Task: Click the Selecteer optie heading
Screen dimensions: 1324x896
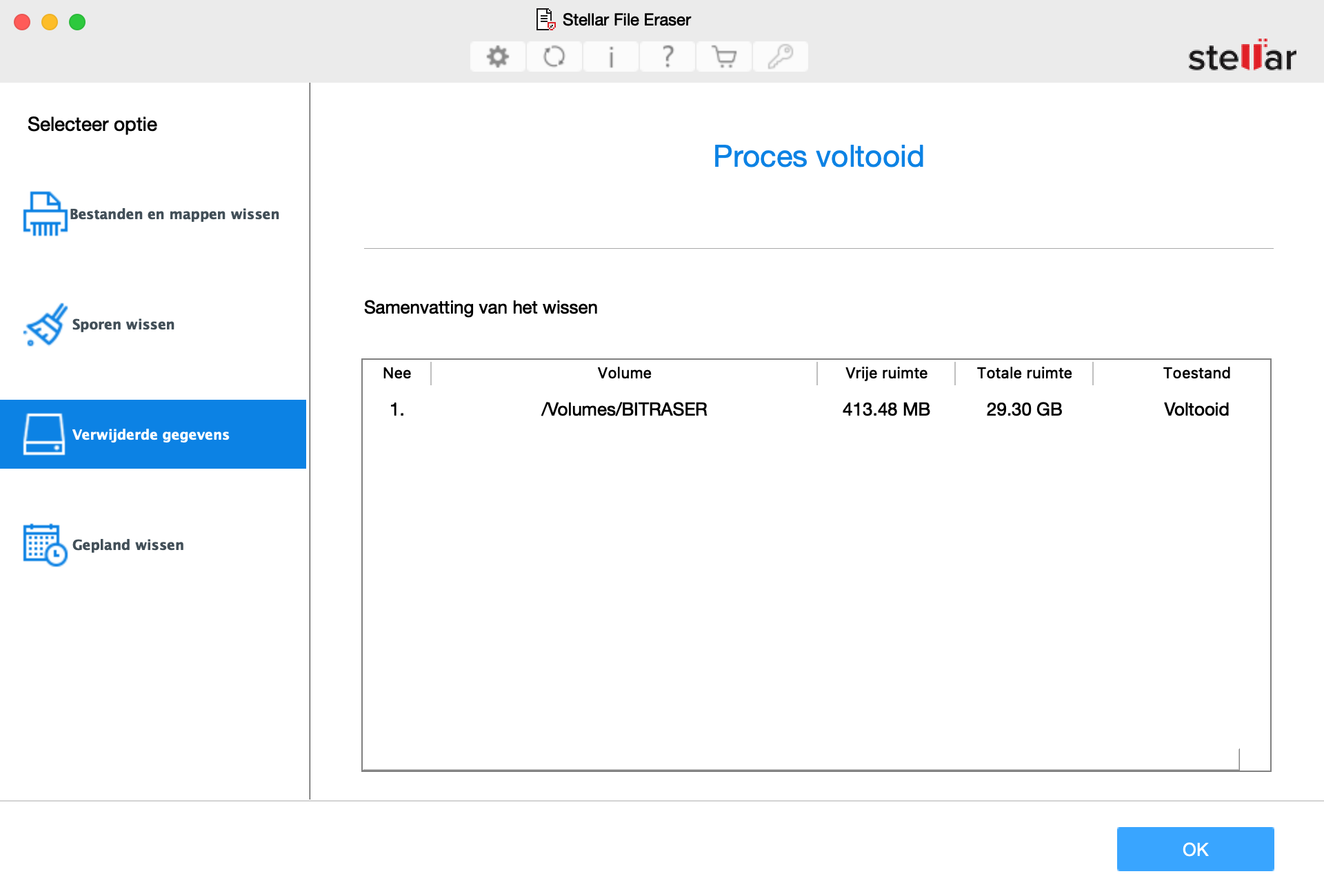Action: pos(92,124)
